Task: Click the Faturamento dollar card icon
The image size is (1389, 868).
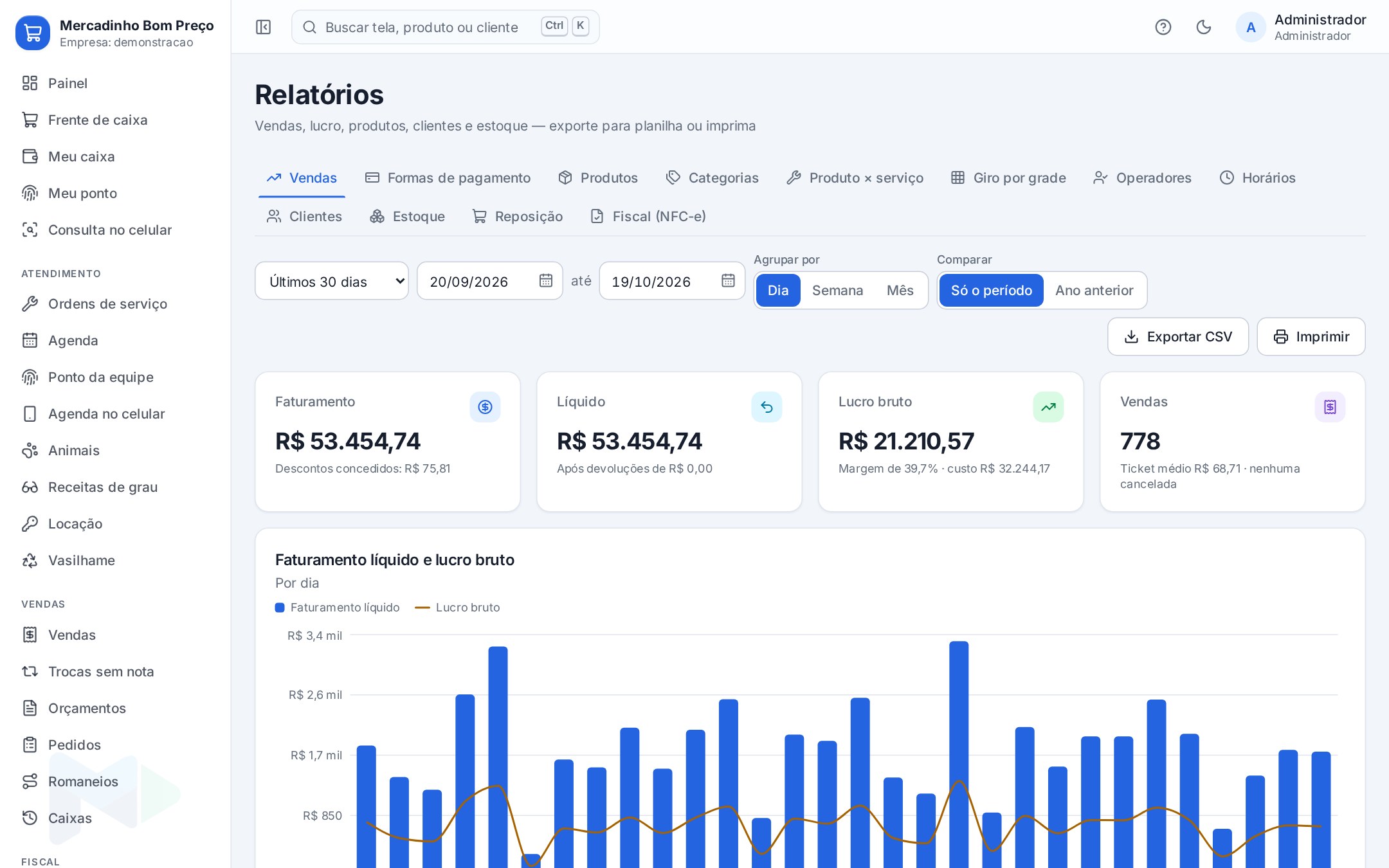Action: coord(485,407)
